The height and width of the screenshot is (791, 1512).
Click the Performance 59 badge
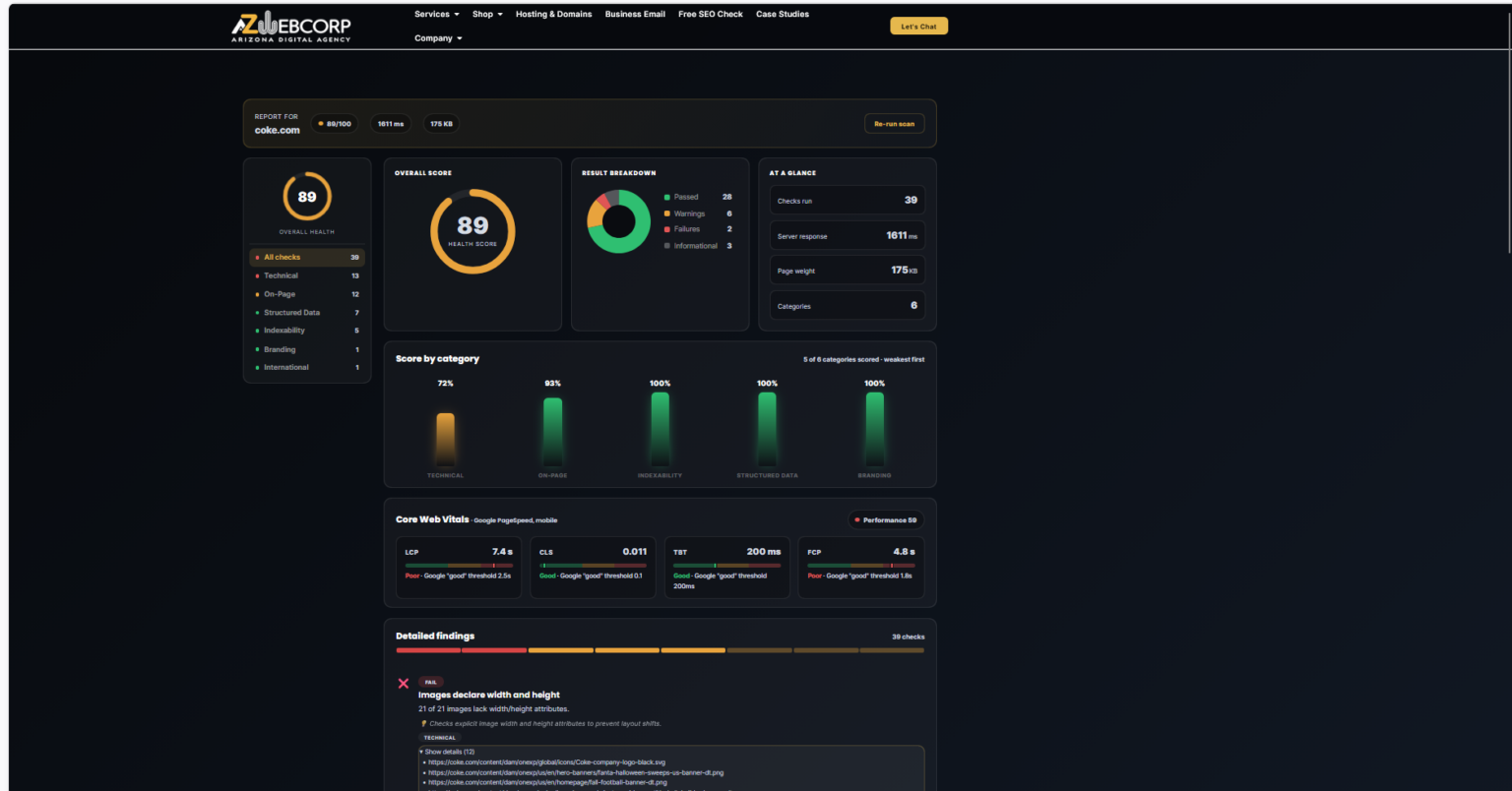click(x=886, y=519)
